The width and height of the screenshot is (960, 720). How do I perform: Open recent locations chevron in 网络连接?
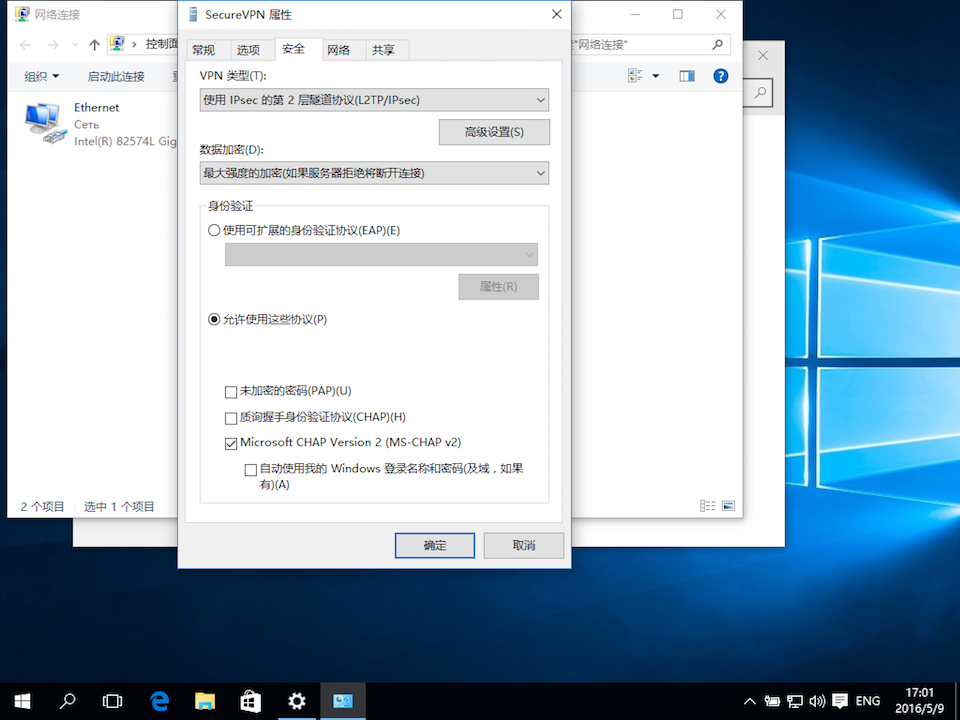point(75,45)
